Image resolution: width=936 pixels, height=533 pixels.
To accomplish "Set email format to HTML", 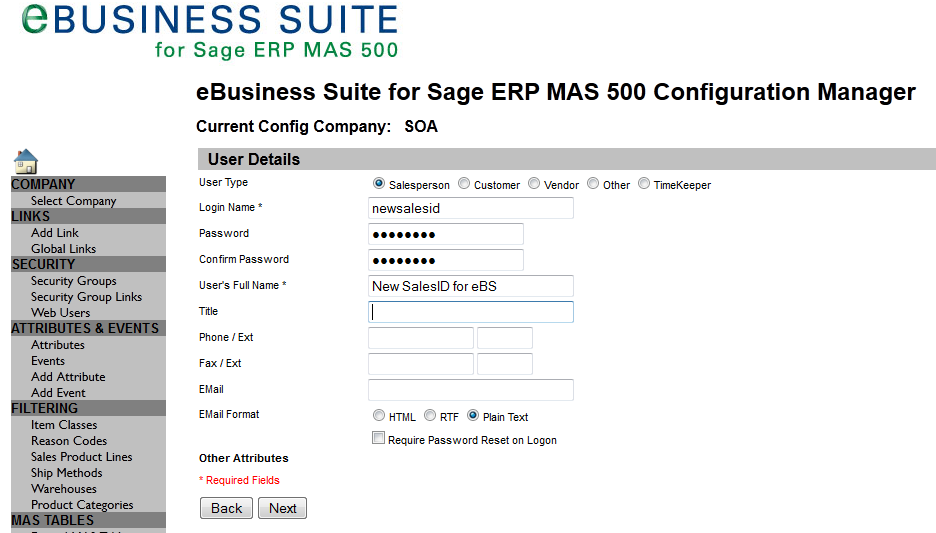I will 378,416.
